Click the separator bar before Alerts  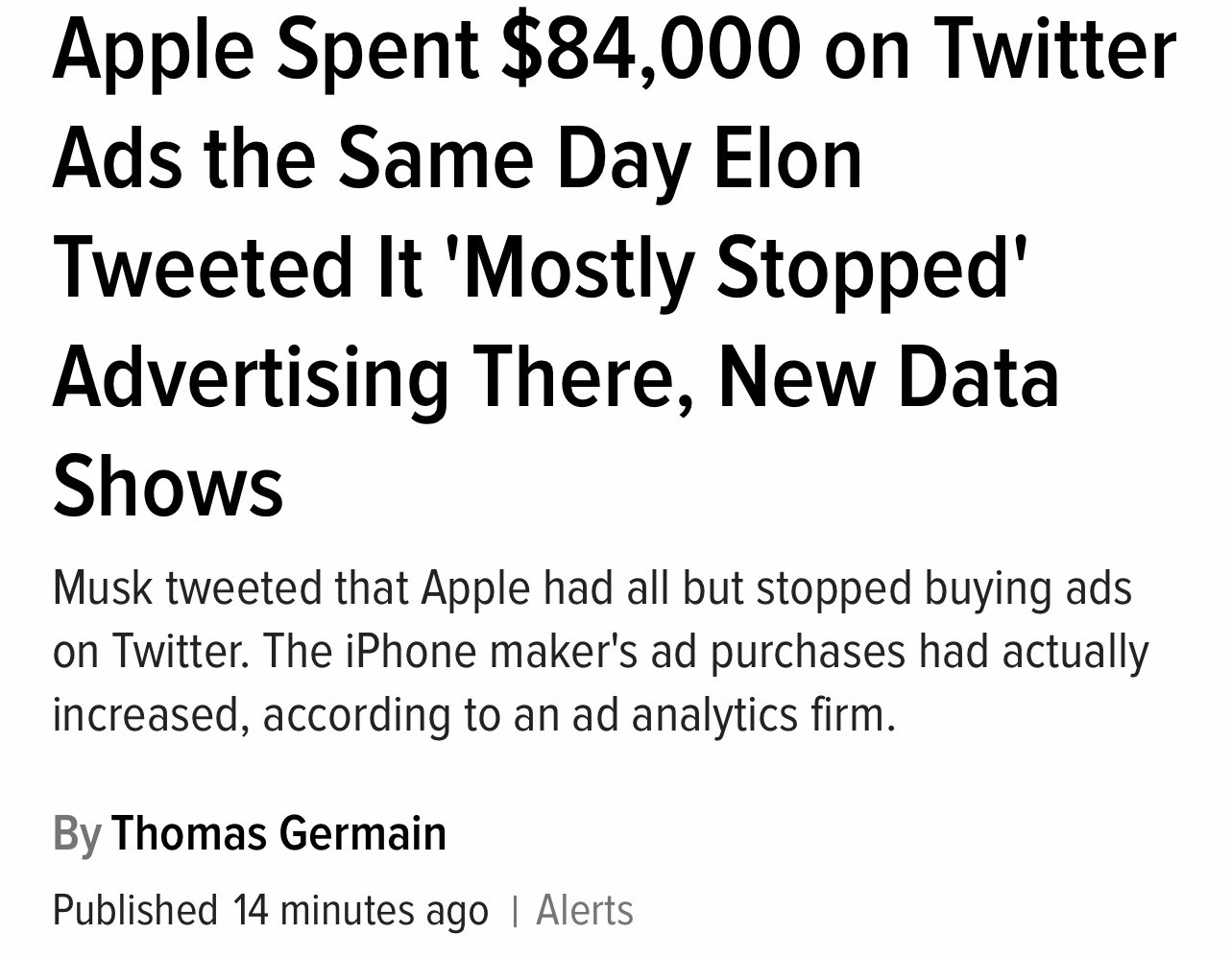coord(515,911)
